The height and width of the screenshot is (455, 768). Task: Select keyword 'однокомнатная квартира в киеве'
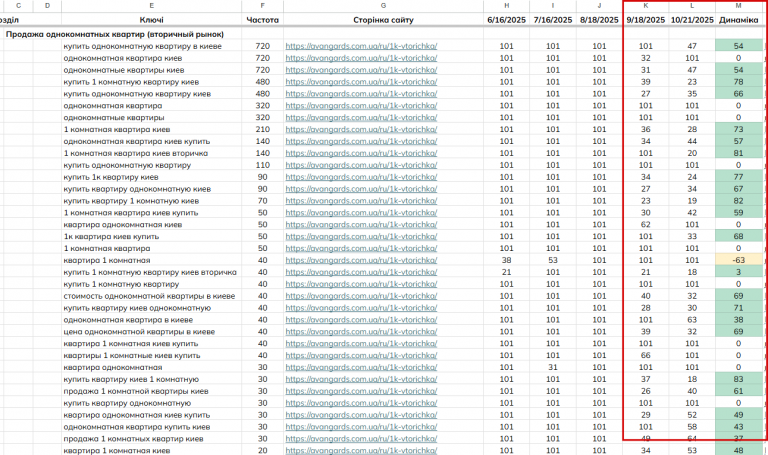coord(128,320)
